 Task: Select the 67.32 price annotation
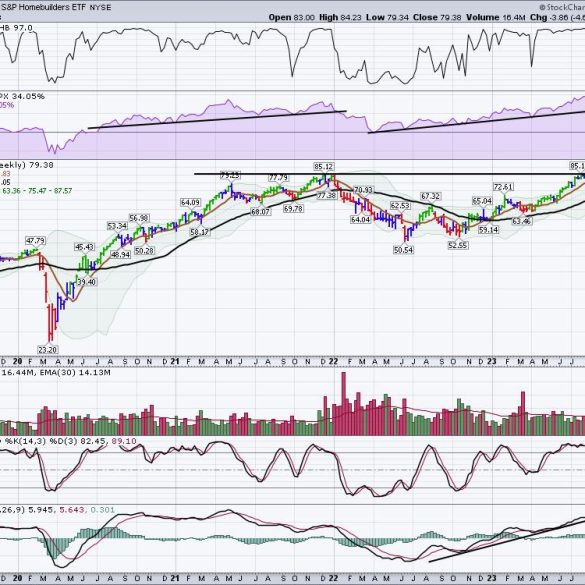pos(431,196)
